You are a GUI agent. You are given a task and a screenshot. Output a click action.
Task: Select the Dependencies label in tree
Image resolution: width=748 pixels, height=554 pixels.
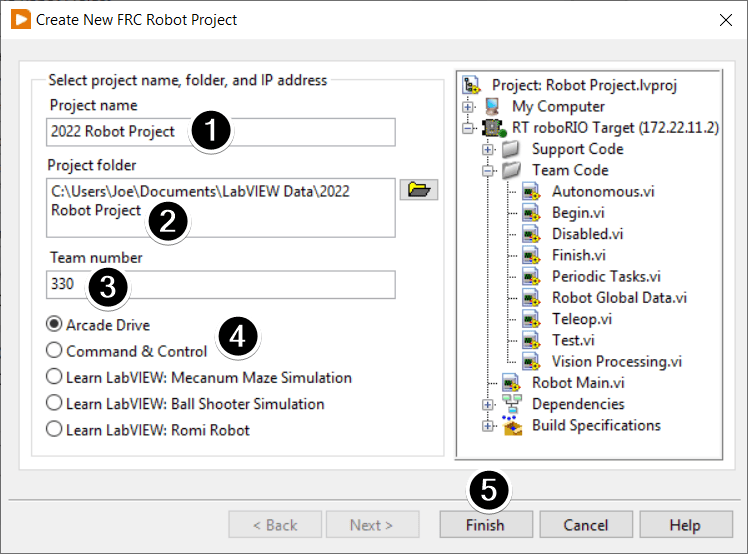(578, 404)
